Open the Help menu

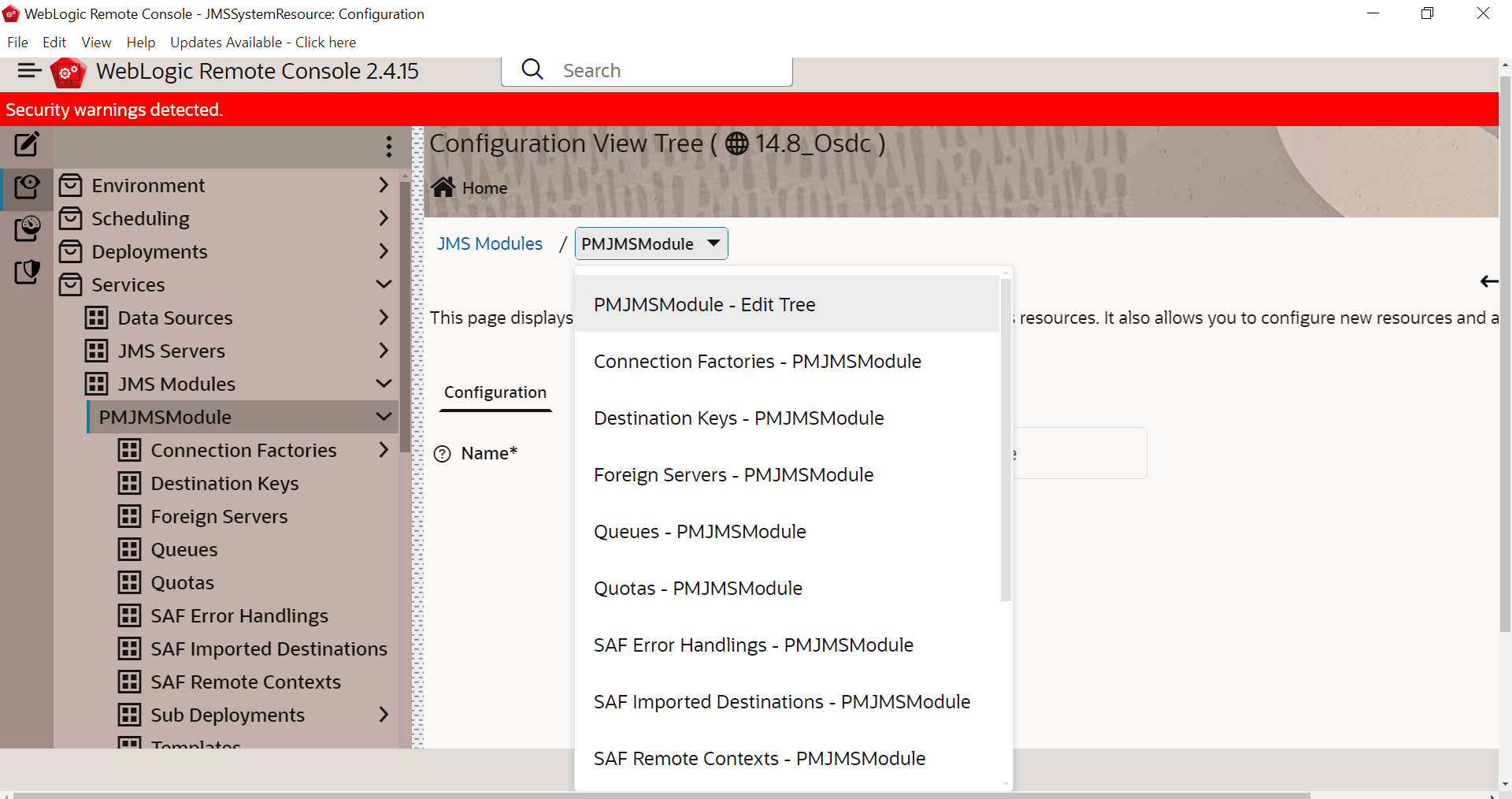click(141, 43)
